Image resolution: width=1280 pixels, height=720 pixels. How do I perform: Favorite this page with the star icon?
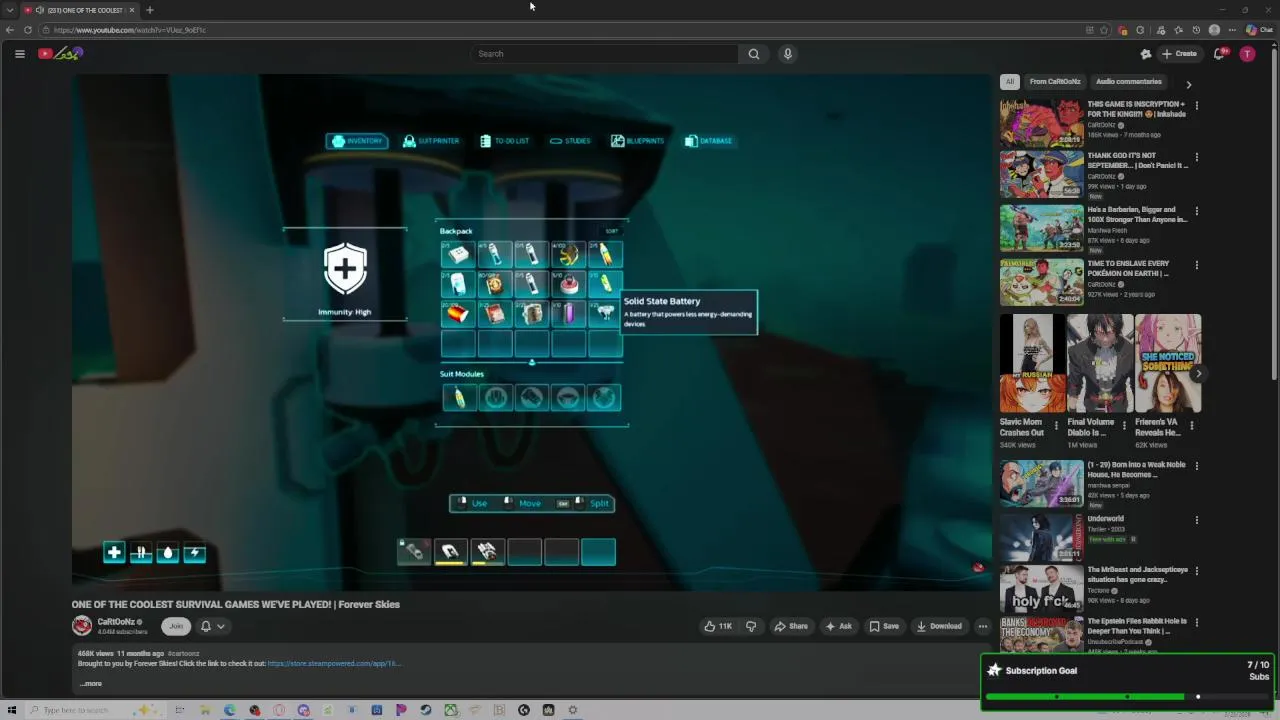1104,30
